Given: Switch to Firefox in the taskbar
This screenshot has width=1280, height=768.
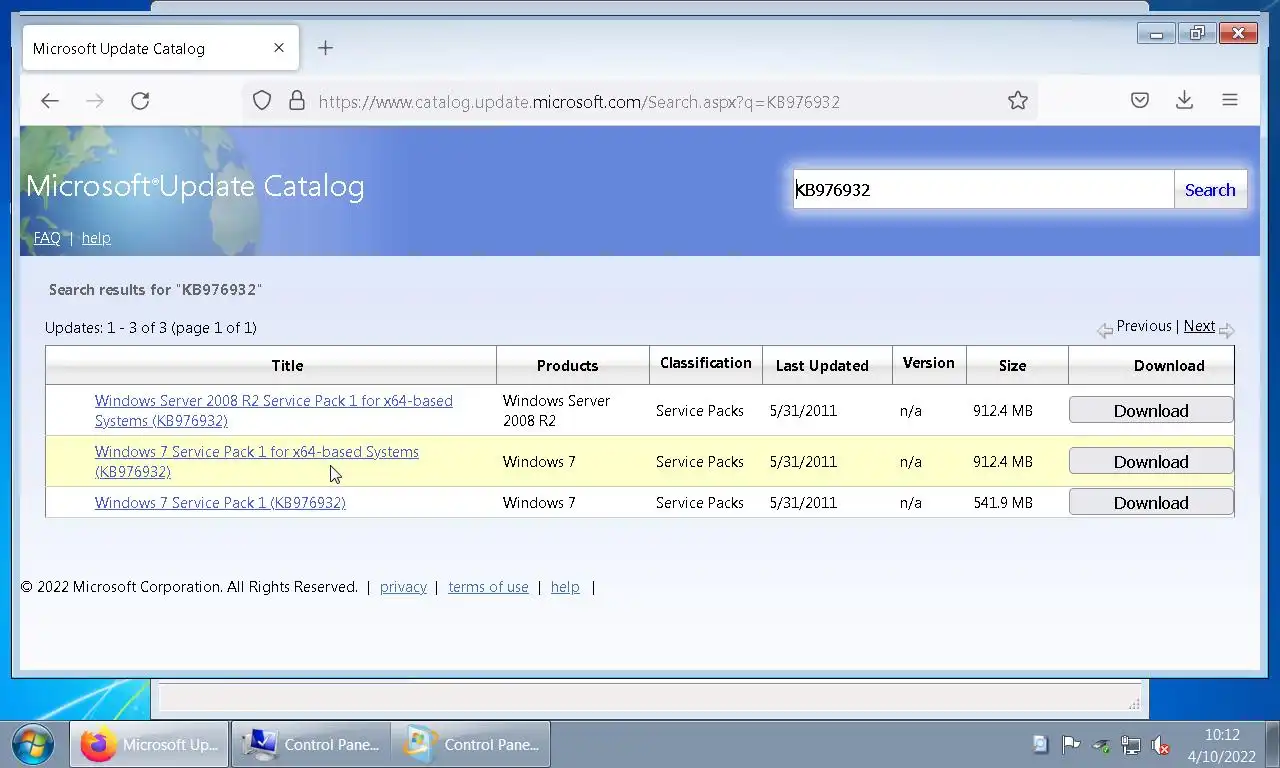Looking at the screenshot, I should click(x=149, y=744).
